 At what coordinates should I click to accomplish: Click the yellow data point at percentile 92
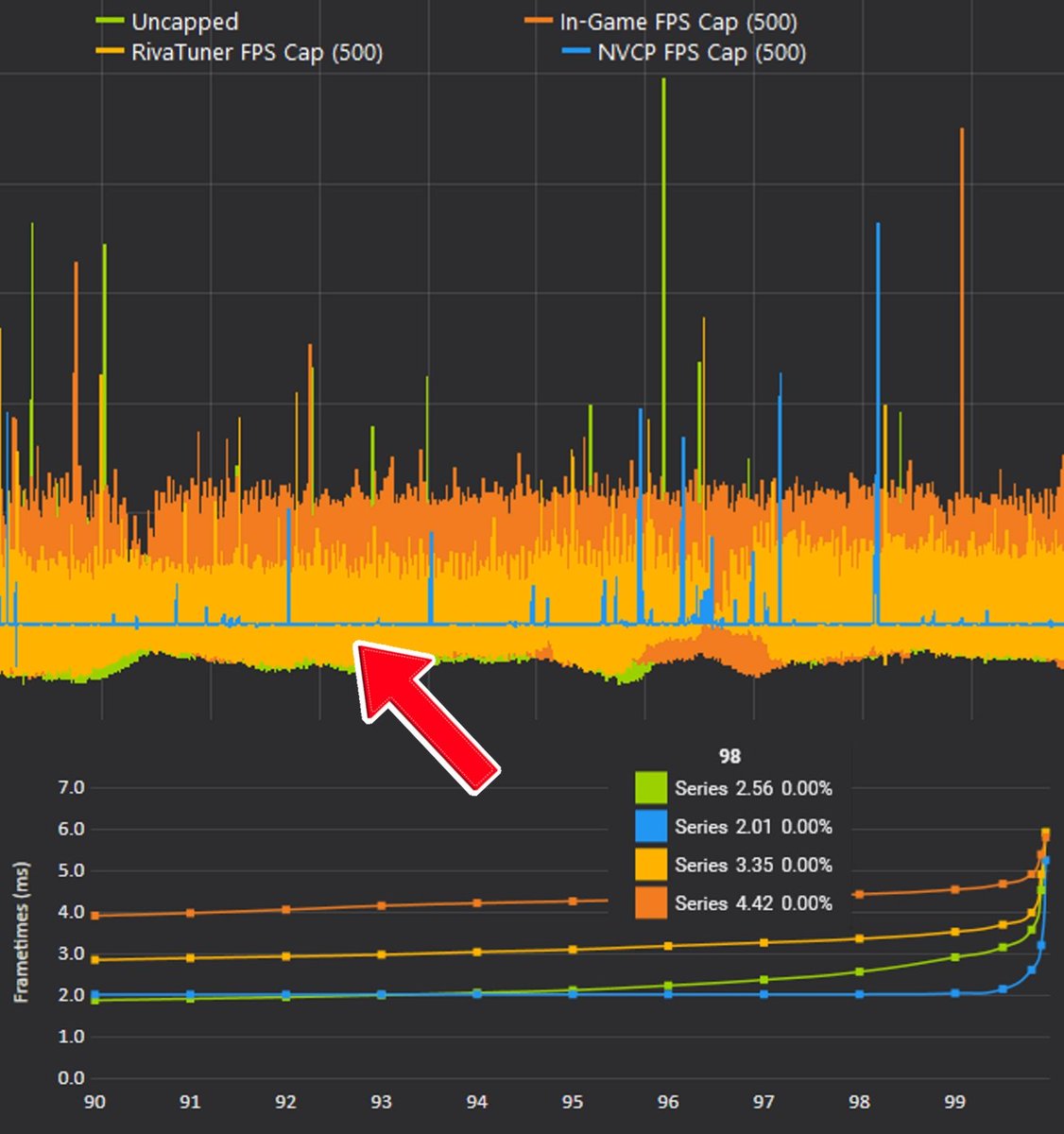pyautogui.click(x=285, y=956)
